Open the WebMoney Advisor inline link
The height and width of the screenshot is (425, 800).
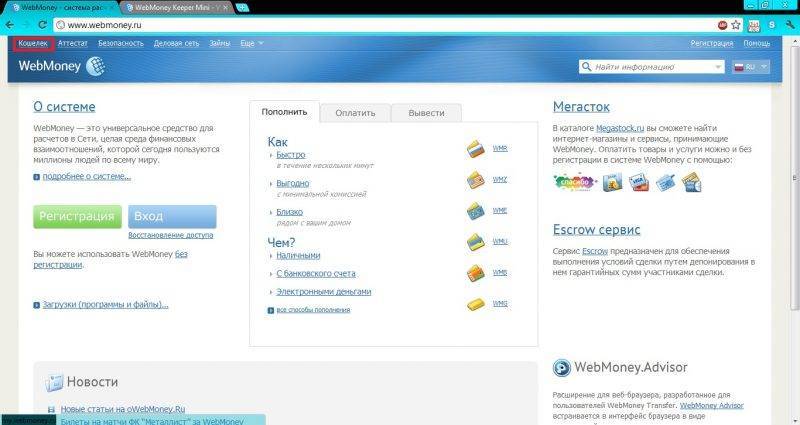click(x=712, y=406)
